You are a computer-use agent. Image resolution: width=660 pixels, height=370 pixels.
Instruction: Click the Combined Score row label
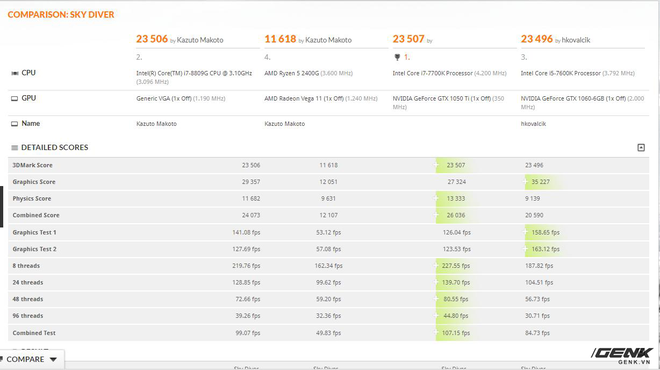coord(36,215)
